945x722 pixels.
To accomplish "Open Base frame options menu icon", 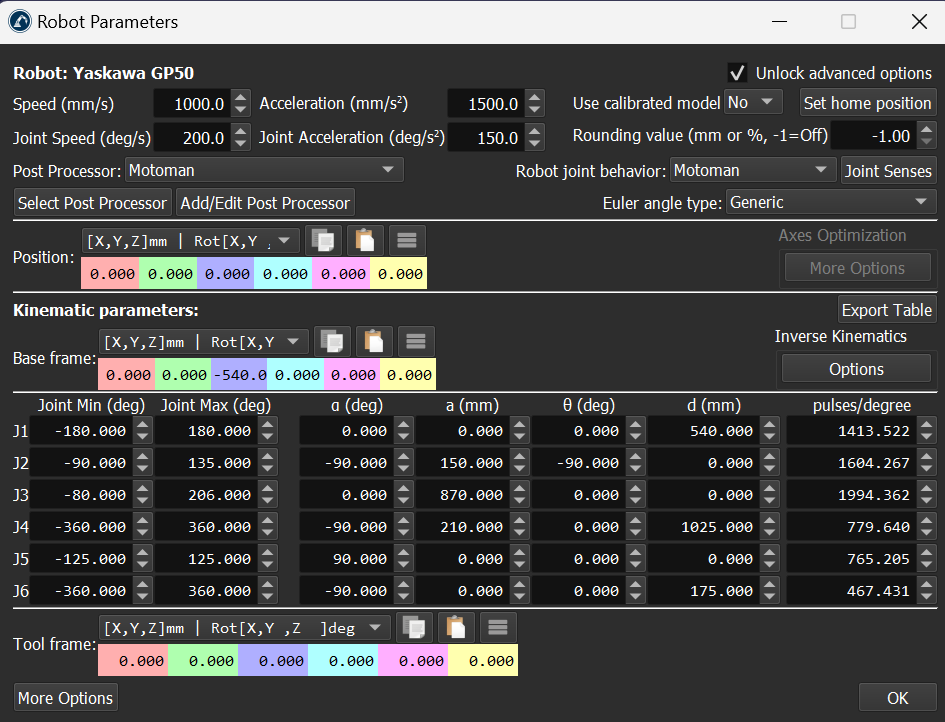I will tap(416, 341).
